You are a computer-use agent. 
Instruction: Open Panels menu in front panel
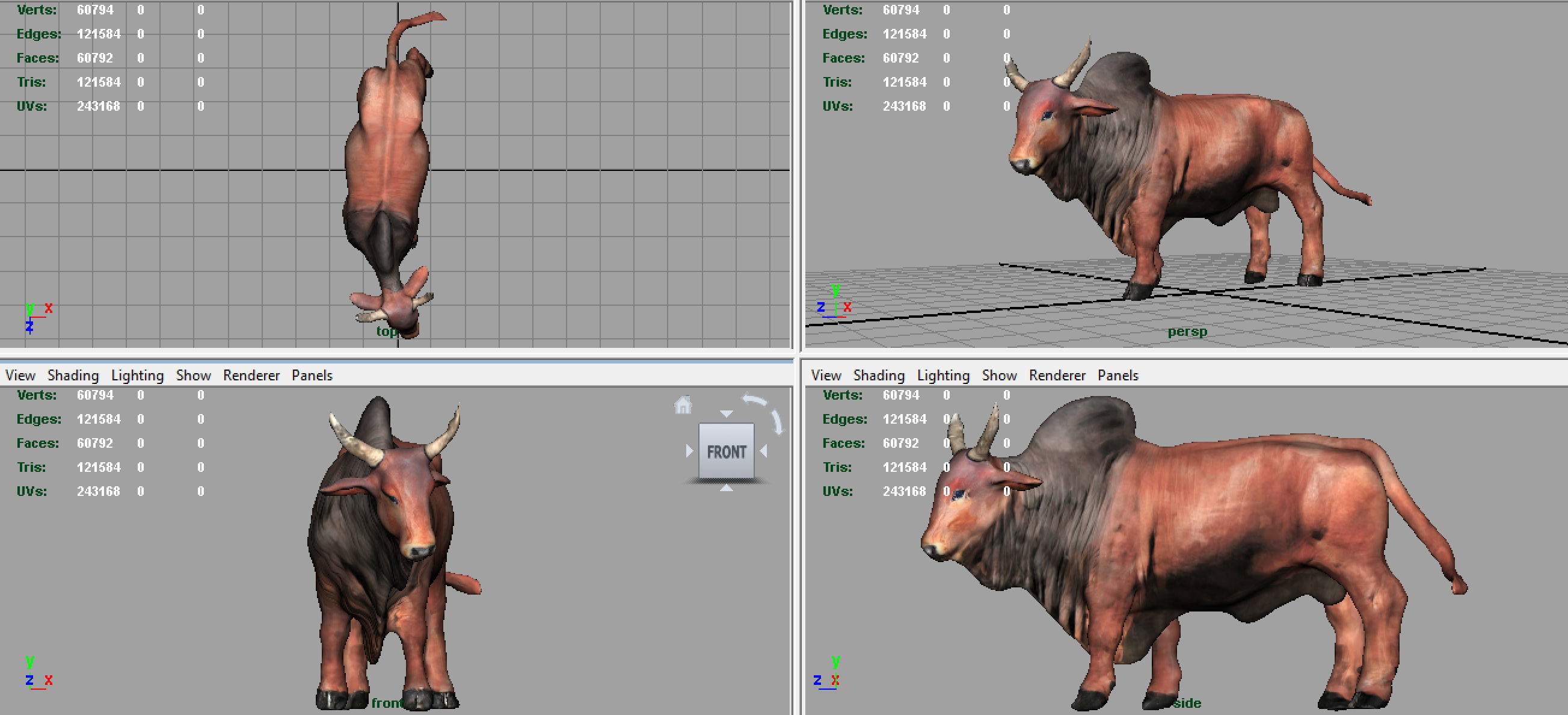[312, 375]
